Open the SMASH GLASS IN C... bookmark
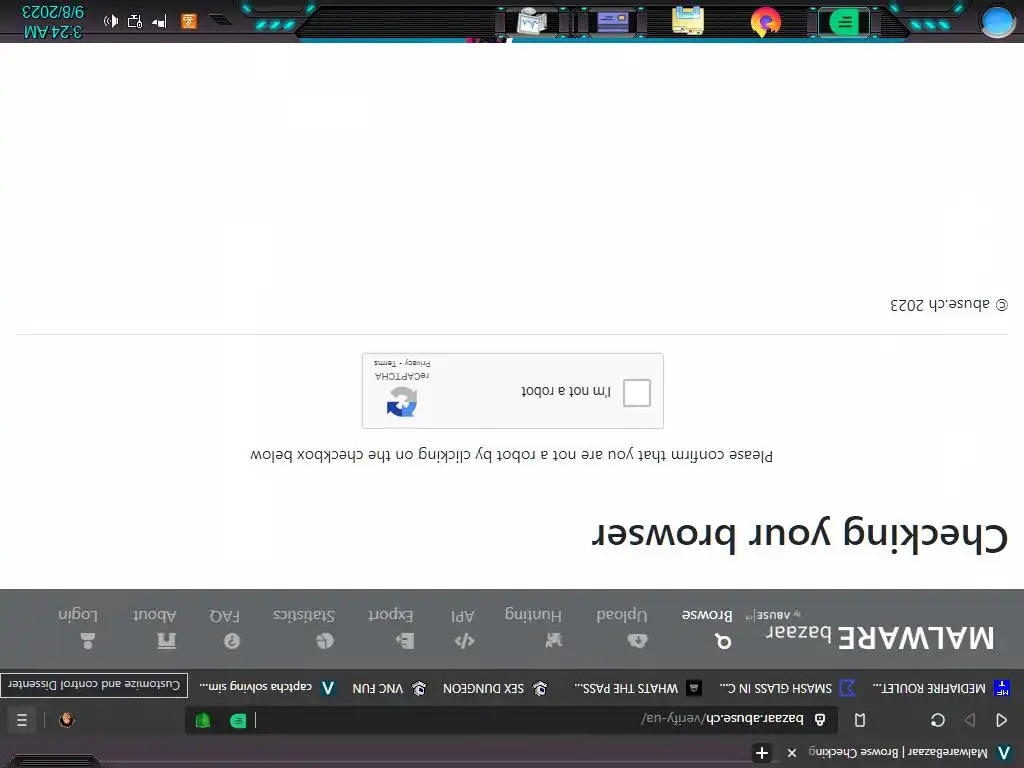Screen dimensions: 1024x768 [x=787, y=688]
